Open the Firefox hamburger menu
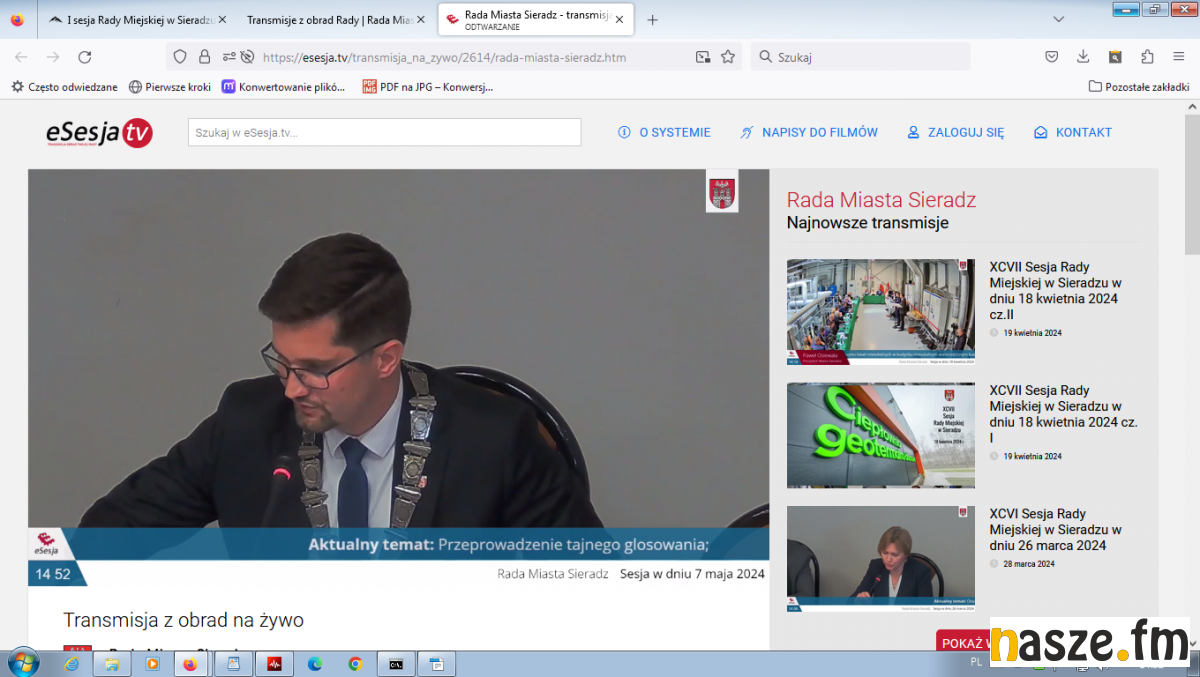Screen dimensions: 1200x677 point(1178,57)
